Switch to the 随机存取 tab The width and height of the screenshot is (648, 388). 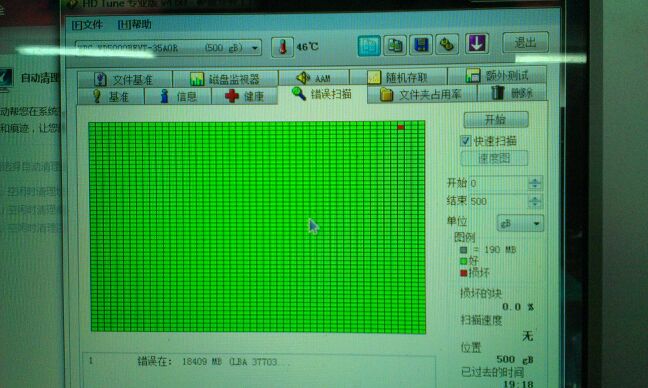click(398, 77)
